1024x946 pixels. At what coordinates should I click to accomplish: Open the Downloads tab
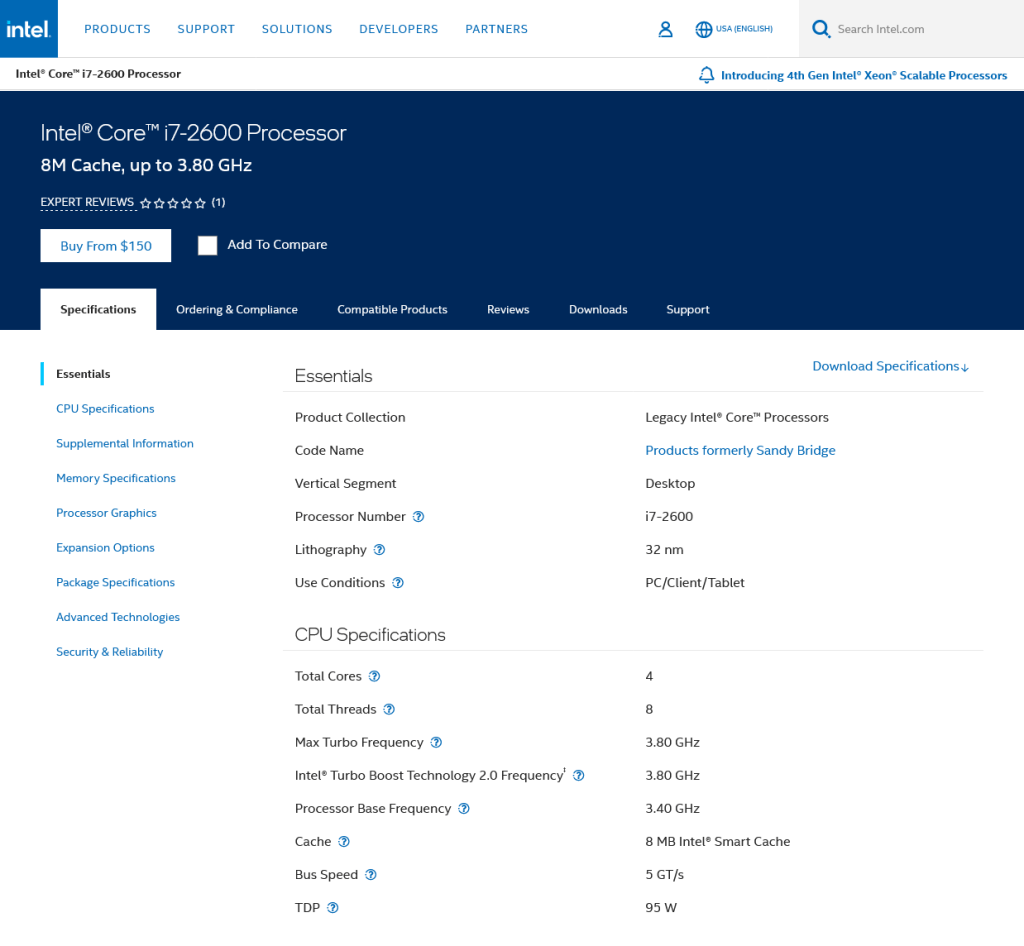coord(598,310)
